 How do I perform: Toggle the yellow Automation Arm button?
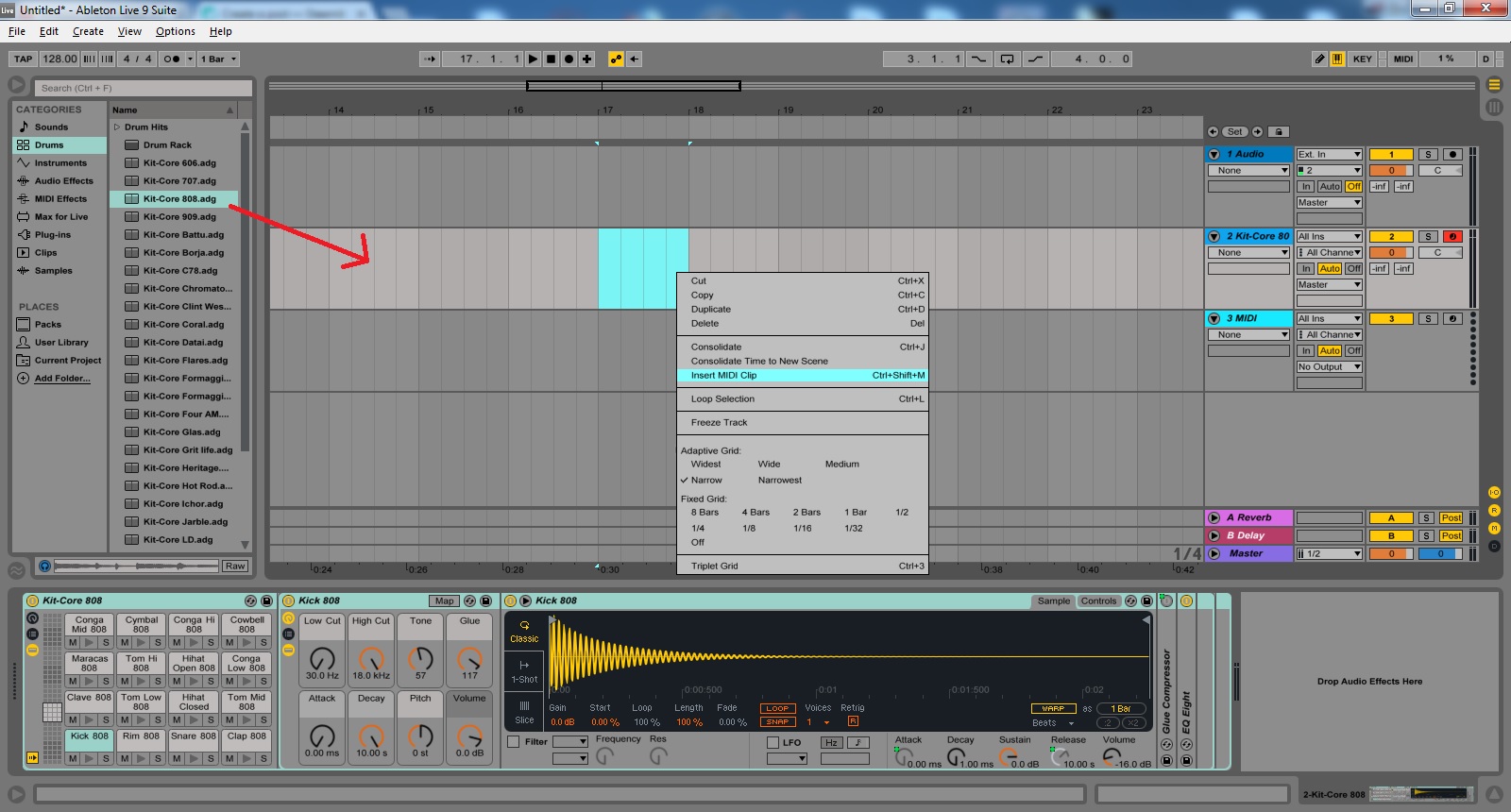click(x=616, y=59)
